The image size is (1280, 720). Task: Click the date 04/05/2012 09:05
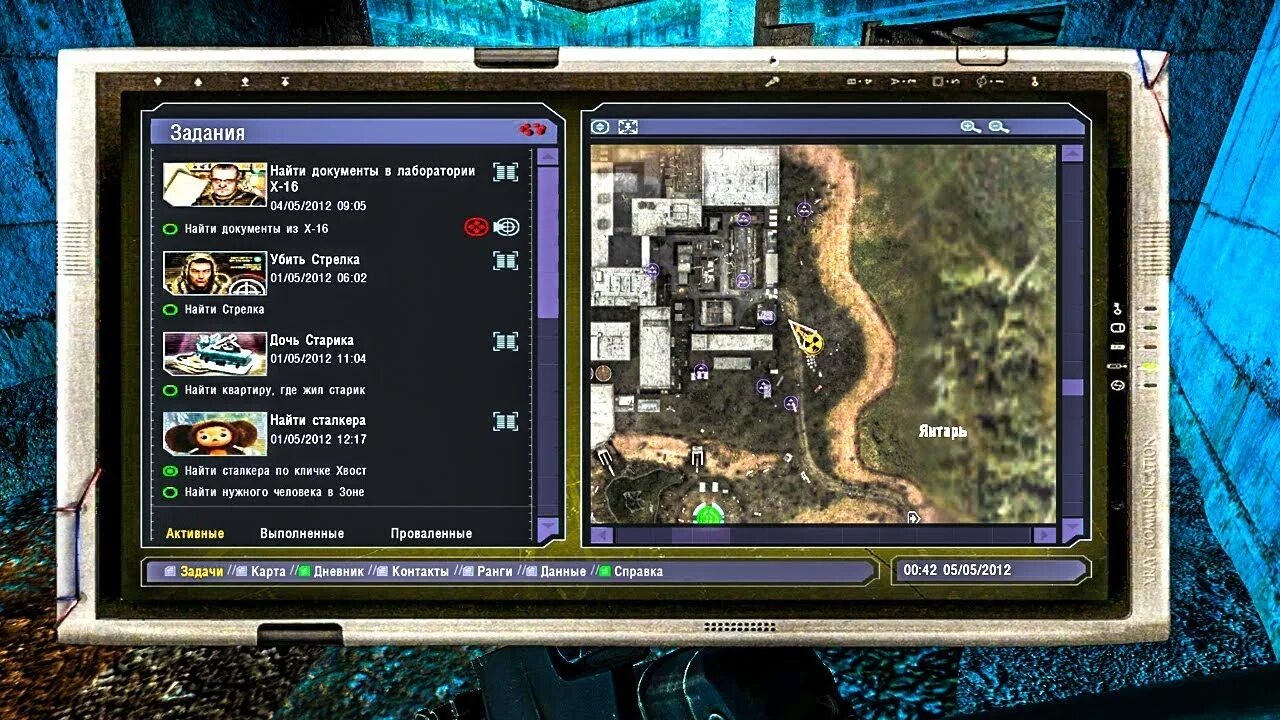point(318,206)
